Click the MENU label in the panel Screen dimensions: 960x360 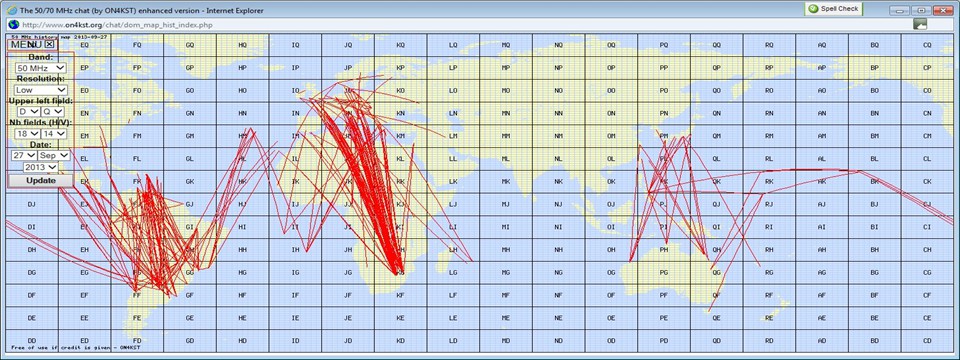point(26,44)
